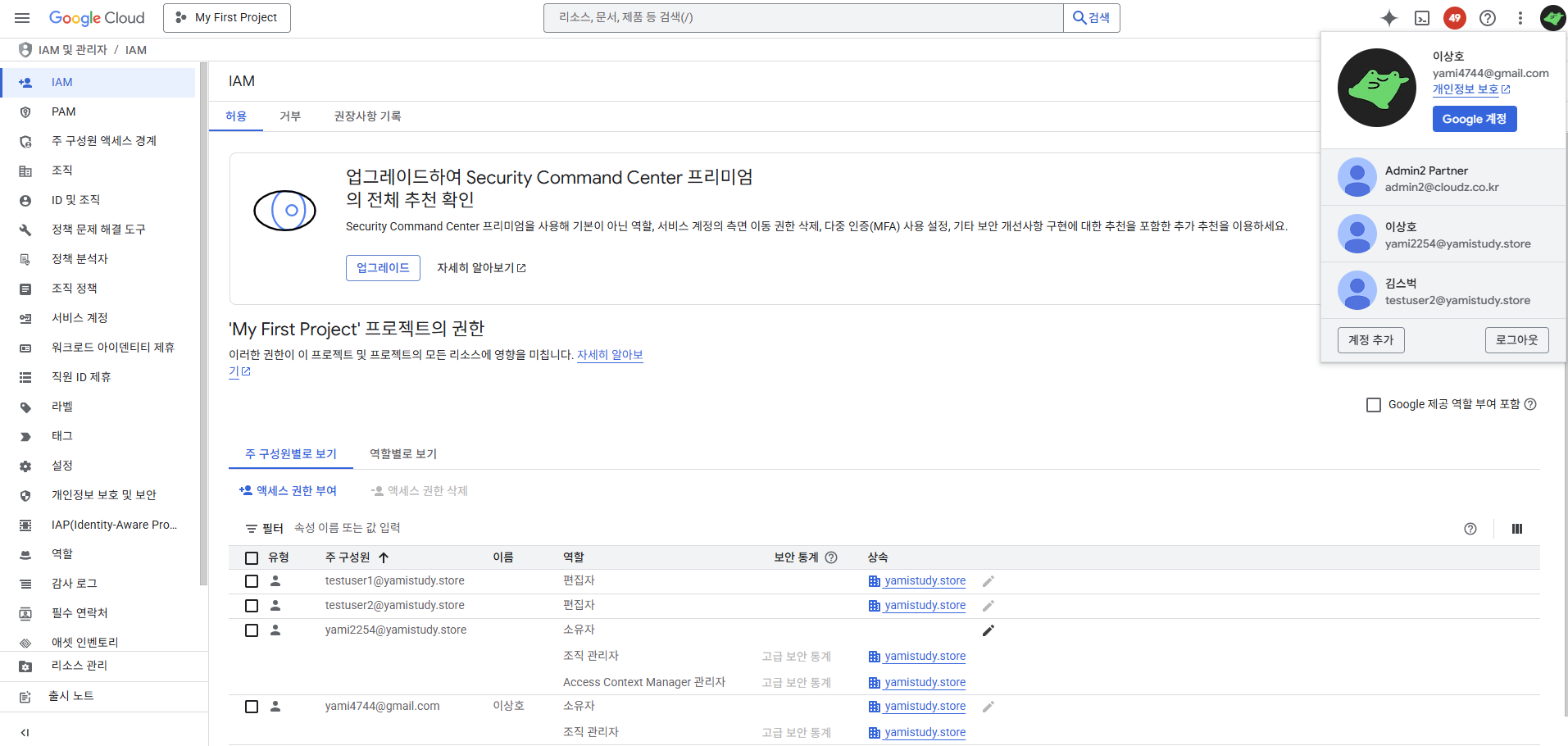This screenshot has width=1568, height=746.
Task: Click 액세스 권한 부여 button
Action: (288, 491)
